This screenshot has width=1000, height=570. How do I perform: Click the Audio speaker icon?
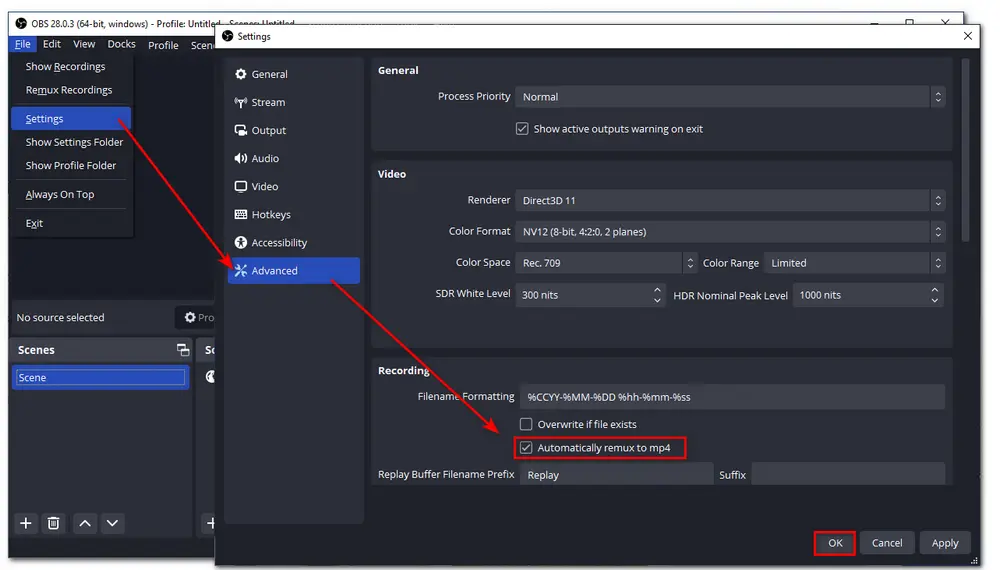coord(240,158)
